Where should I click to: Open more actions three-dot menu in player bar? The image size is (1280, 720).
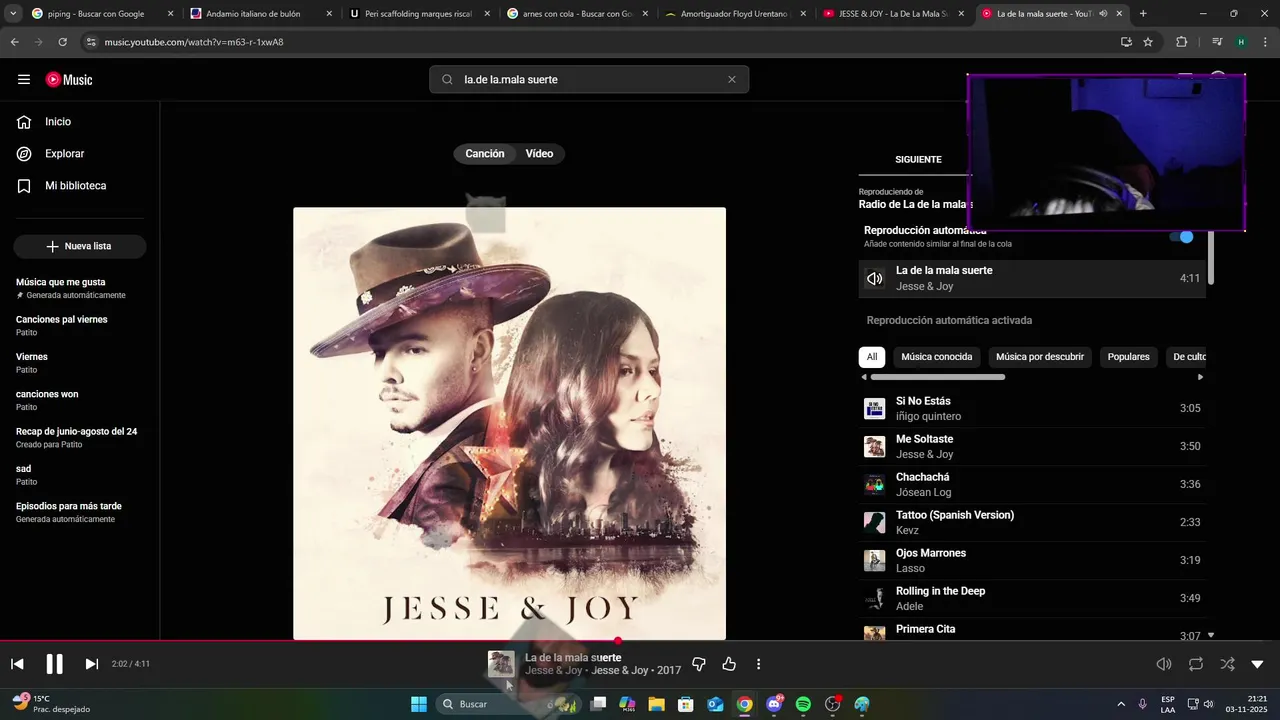coord(759,664)
